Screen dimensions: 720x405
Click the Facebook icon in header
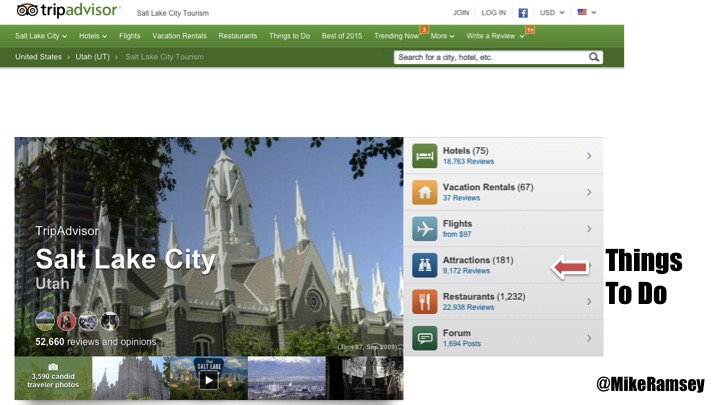[x=523, y=13]
